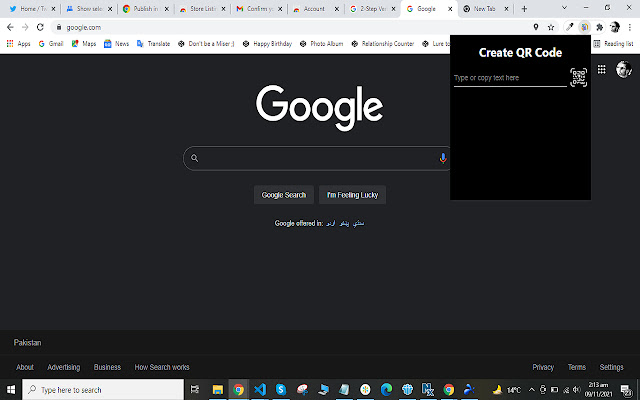Click the Business footer link
The height and width of the screenshot is (400, 640).
coord(107,367)
